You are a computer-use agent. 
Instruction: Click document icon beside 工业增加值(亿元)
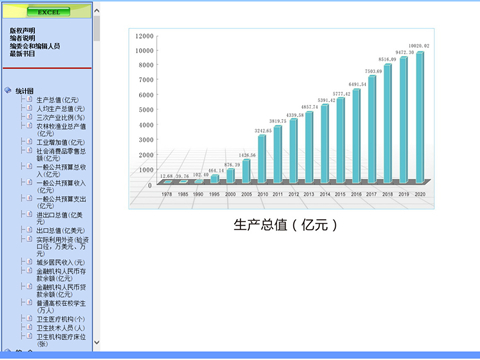tap(29, 141)
